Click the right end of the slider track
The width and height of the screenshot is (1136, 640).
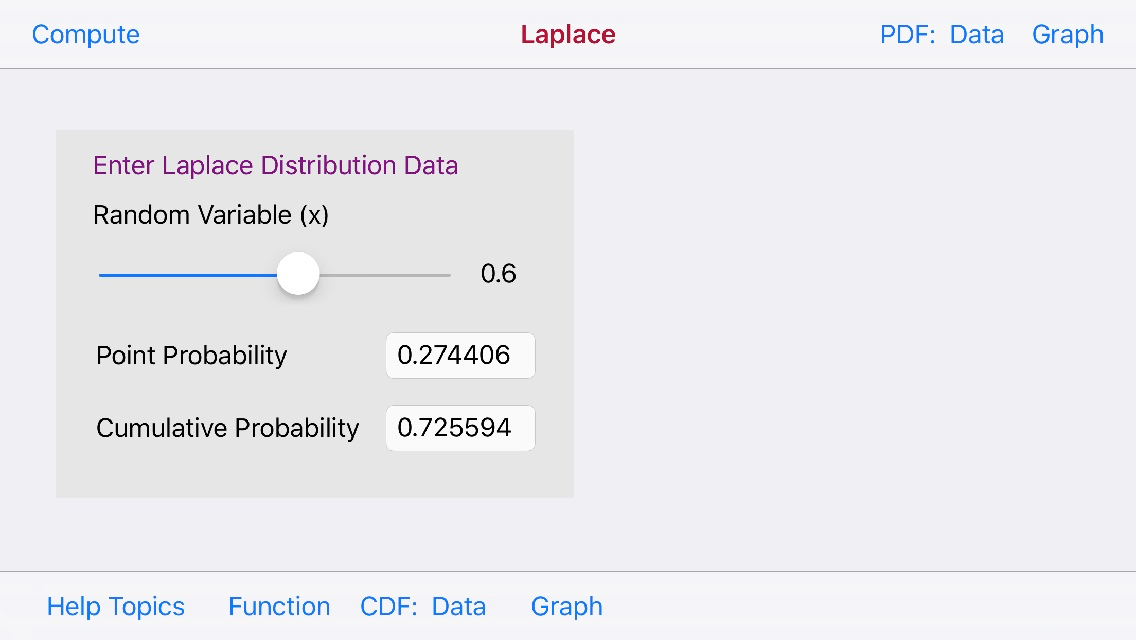point(447,273)
